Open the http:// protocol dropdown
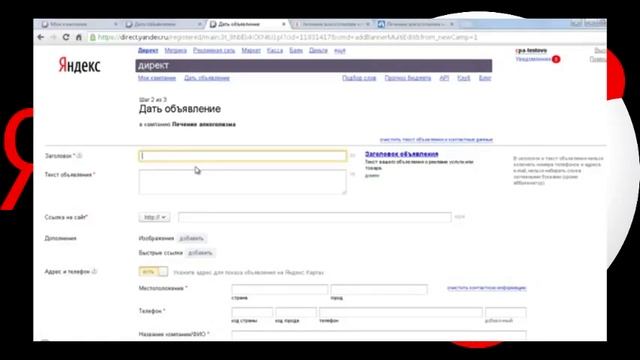 154,218
